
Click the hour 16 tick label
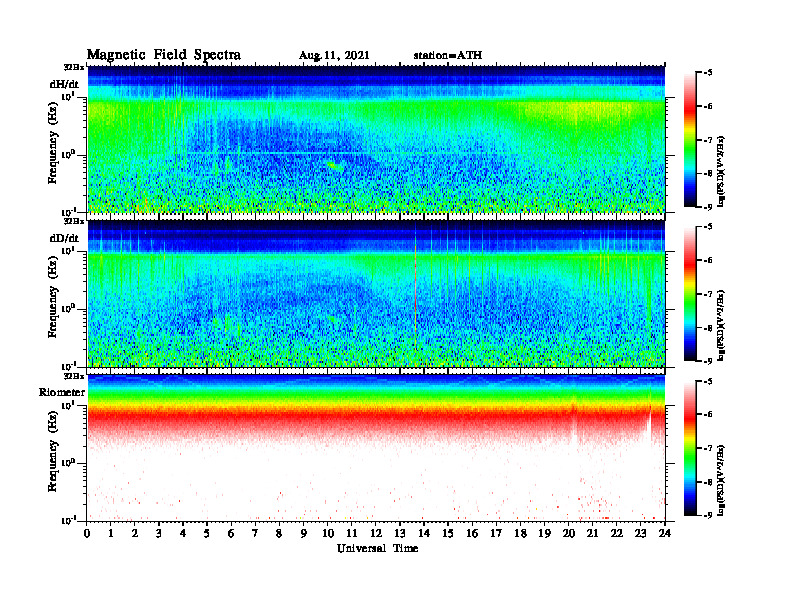[x=472, y=533]
